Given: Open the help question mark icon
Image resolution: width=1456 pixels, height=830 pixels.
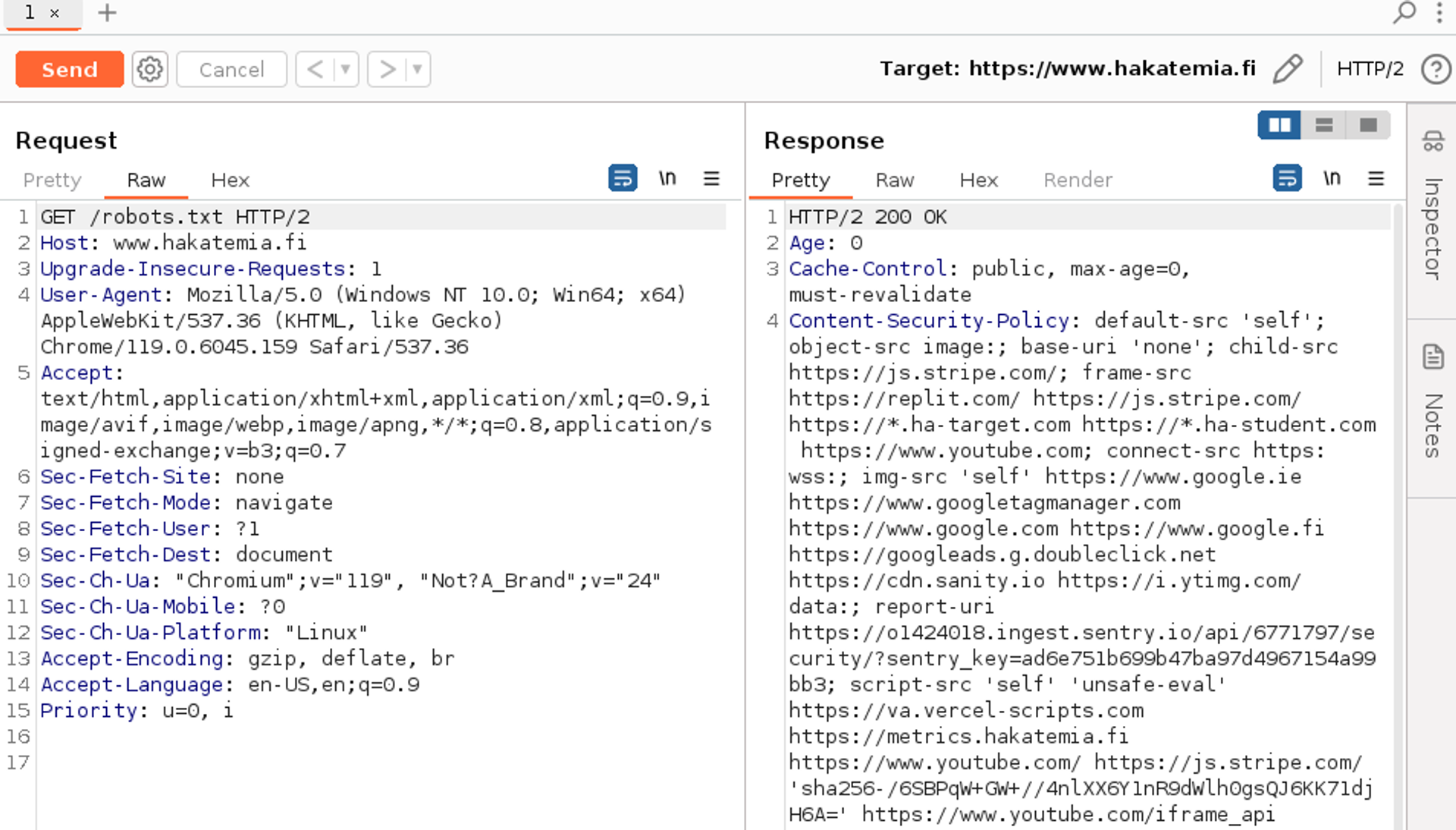Looking at the screenshot, I should coord(1435,69).
